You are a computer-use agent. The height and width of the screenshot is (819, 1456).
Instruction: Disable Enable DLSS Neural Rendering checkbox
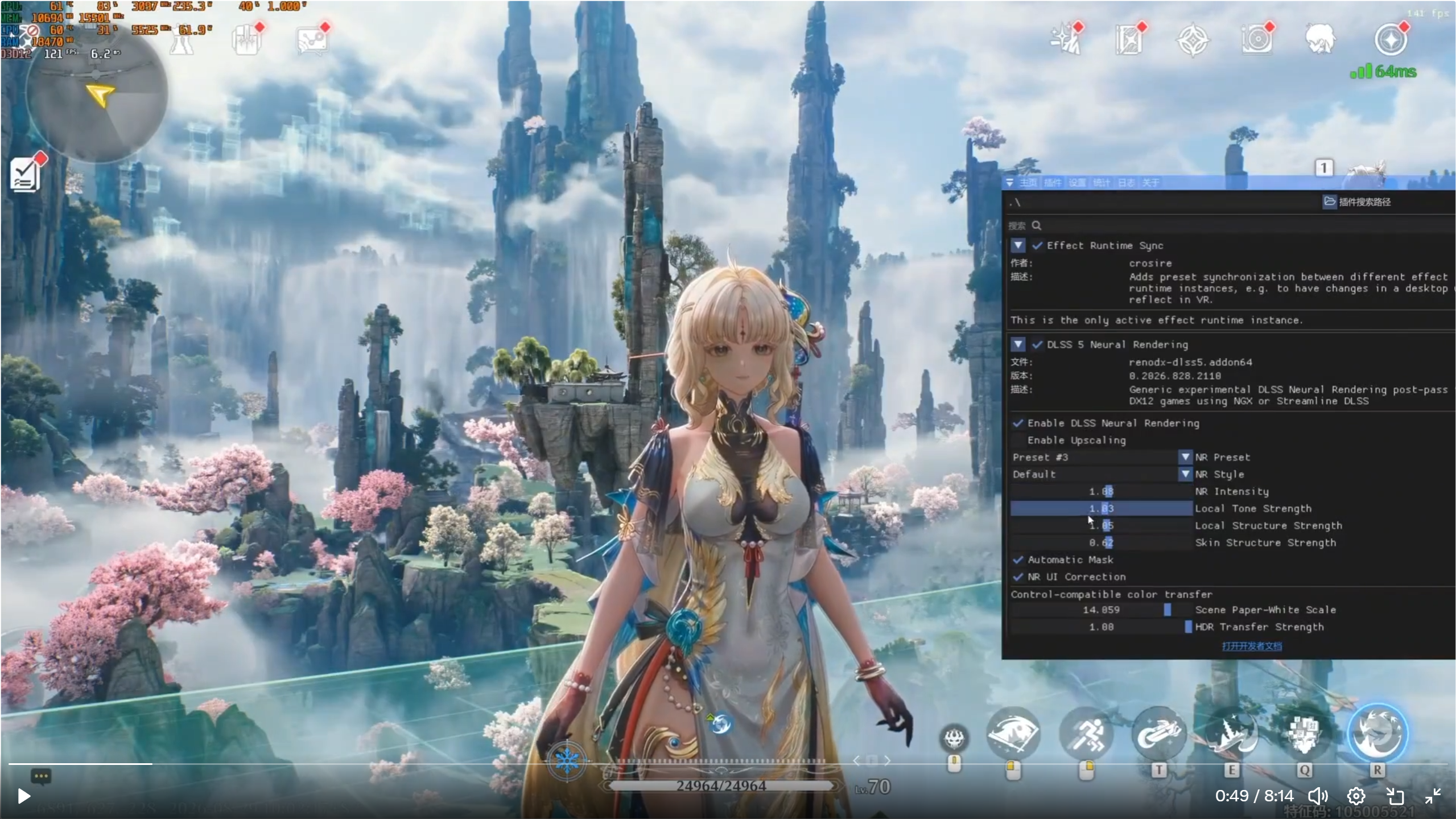(1018, 423)
